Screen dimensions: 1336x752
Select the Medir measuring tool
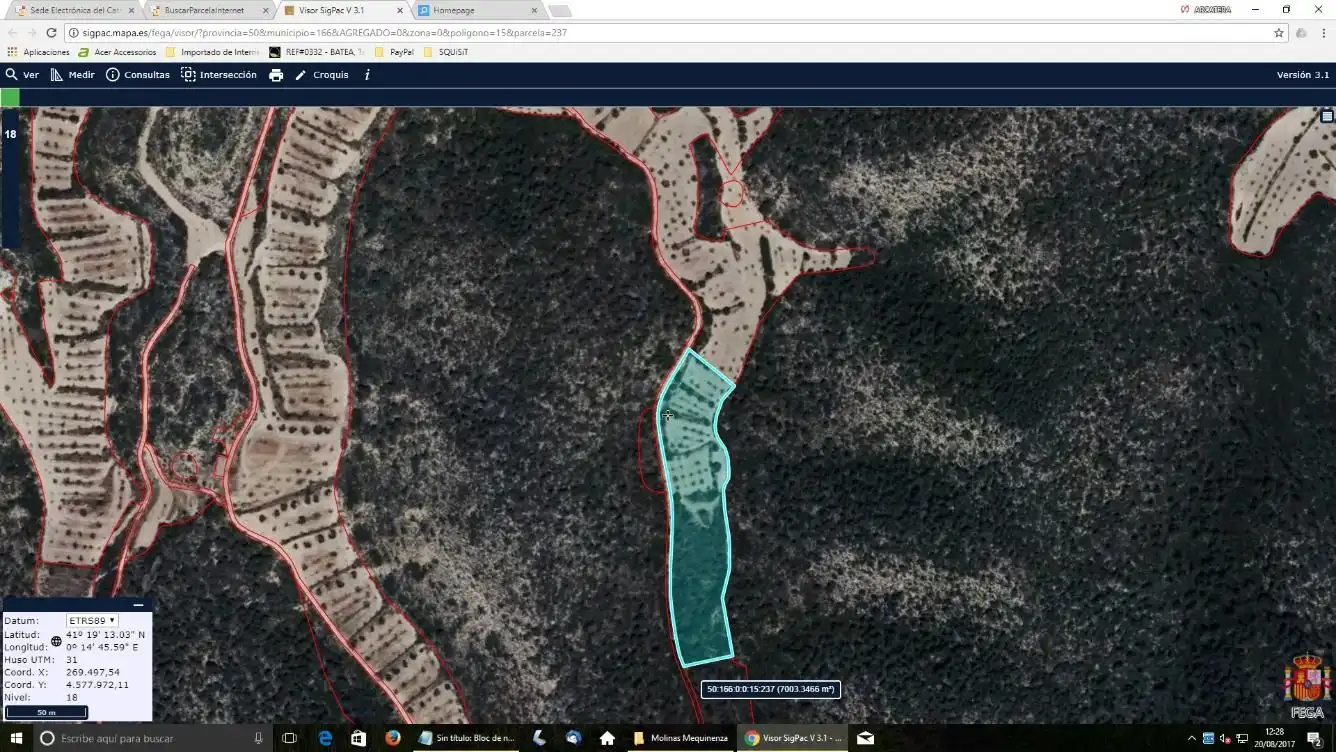click(x=72, y=75)
